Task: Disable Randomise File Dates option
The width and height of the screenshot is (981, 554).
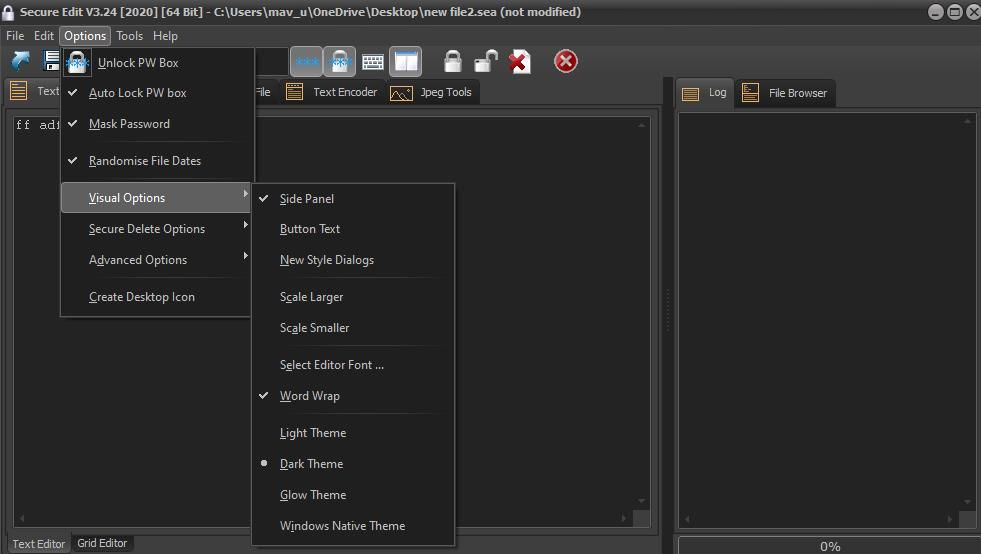Action: tap(145, 161)
